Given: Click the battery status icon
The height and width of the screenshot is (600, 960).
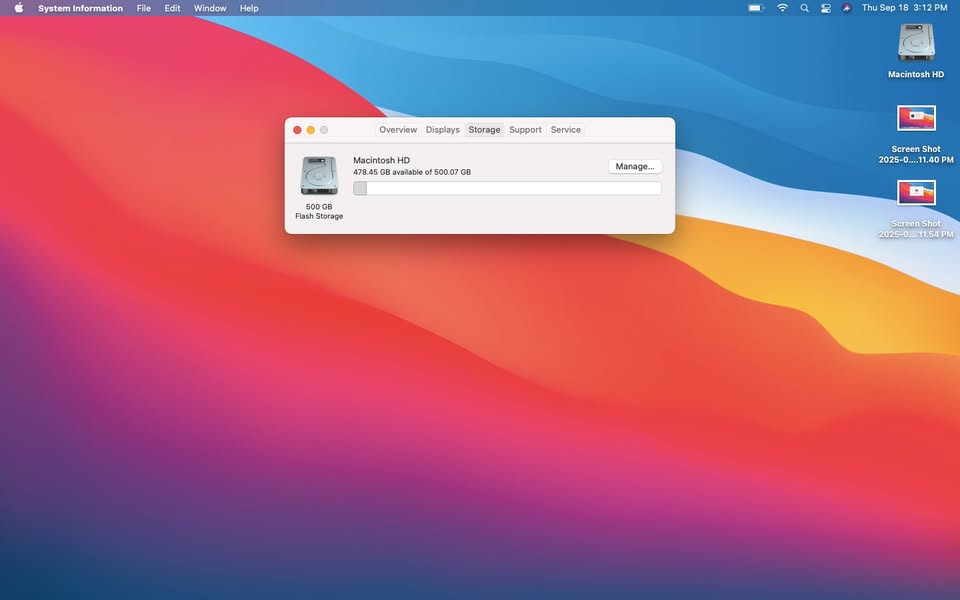Looking at the screenshot, I should (x=756, y=8).
